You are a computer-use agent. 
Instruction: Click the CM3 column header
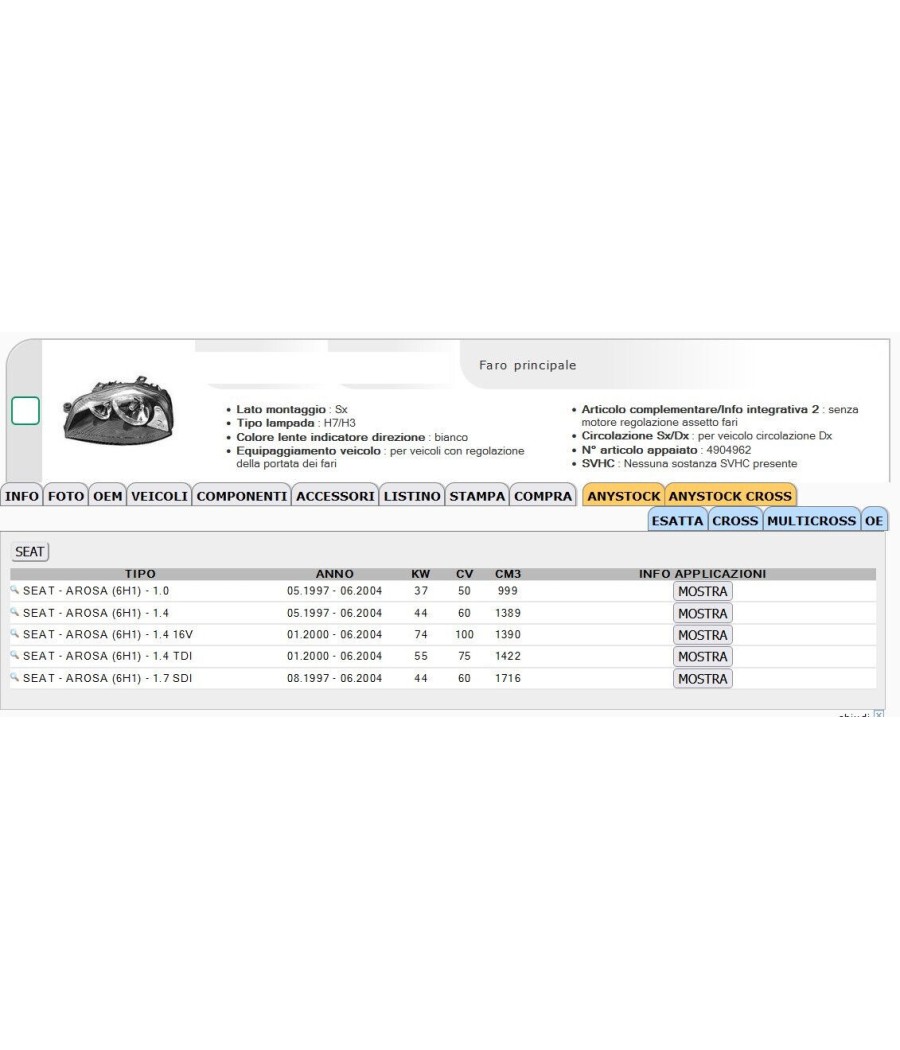(508, 574)
